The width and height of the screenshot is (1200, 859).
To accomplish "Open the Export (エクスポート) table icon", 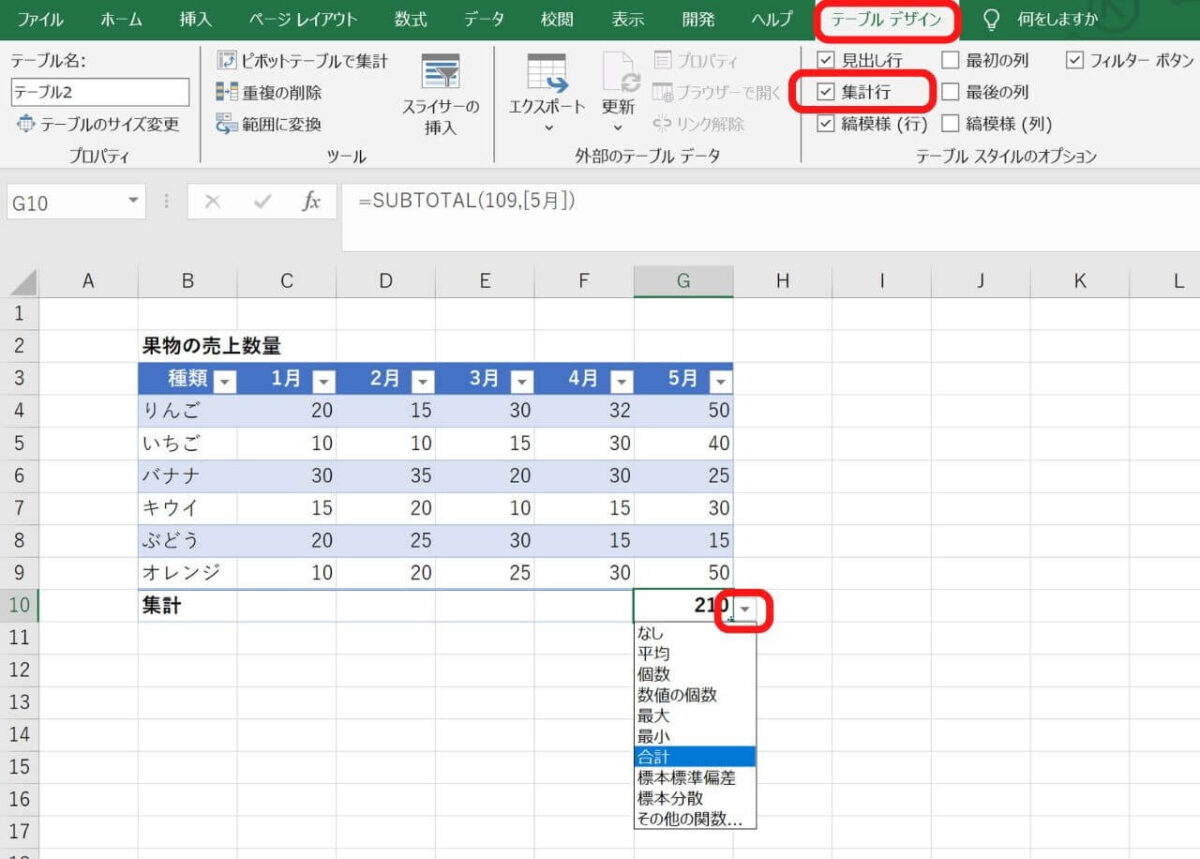I will point(547,74).
